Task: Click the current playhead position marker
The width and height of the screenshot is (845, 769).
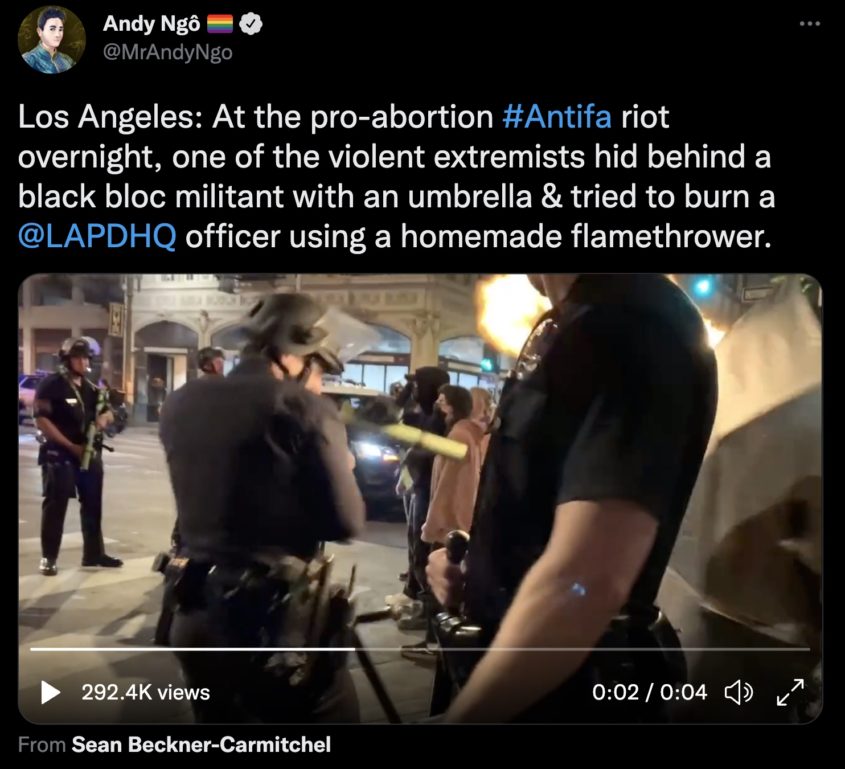Action: (354, 649)
